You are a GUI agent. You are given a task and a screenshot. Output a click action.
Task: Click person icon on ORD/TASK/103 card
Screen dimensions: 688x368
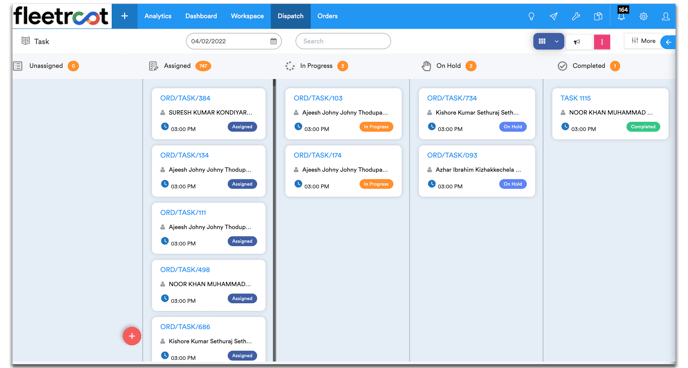296,113
